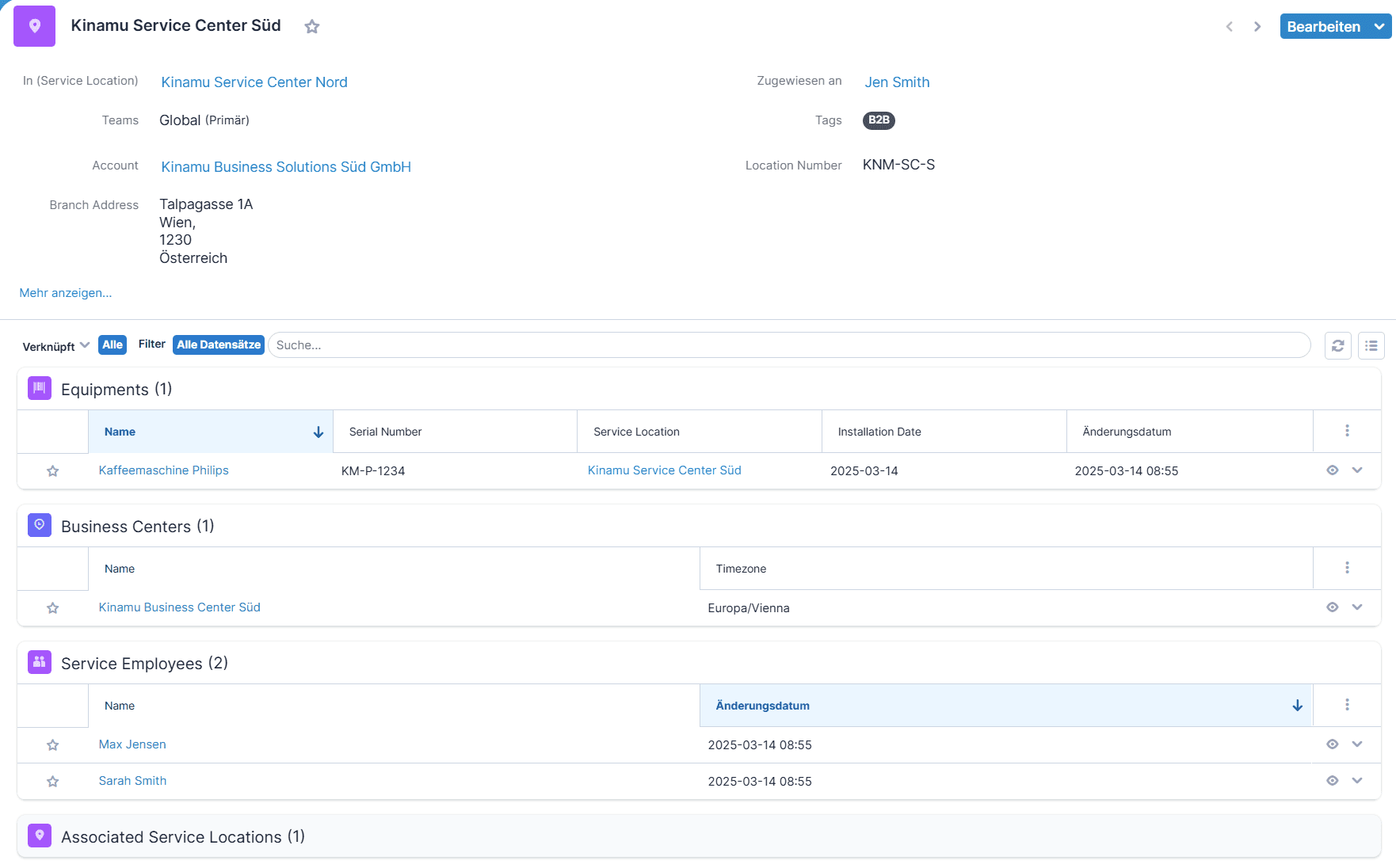Preview Kaffeemaschine Philips with eye icon
The width and height of the screenshot is (1396, 868).
pos(1333,470)
